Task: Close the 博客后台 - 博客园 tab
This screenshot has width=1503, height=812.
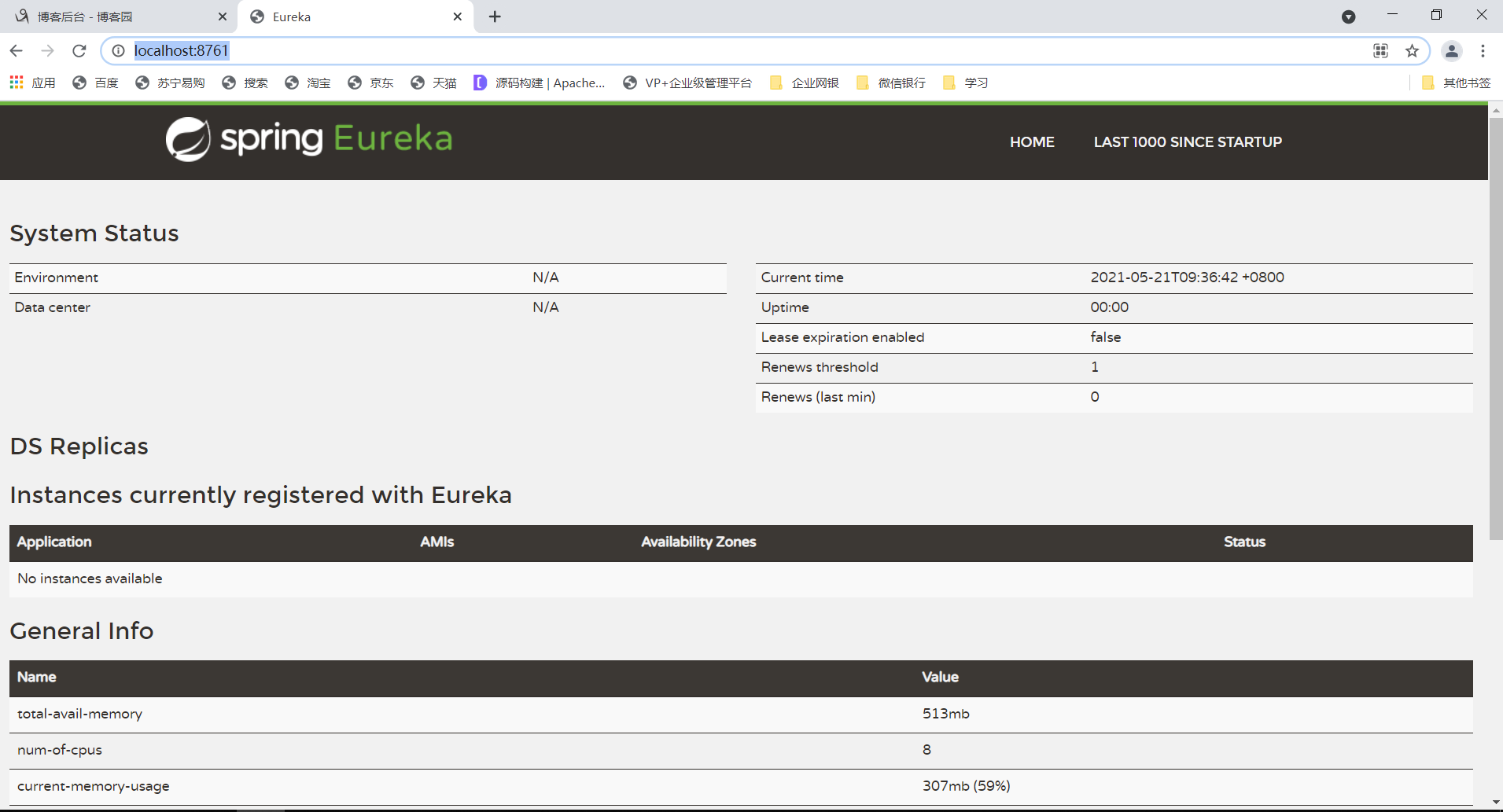Action: pyautogui.click(x=223, y=17)
